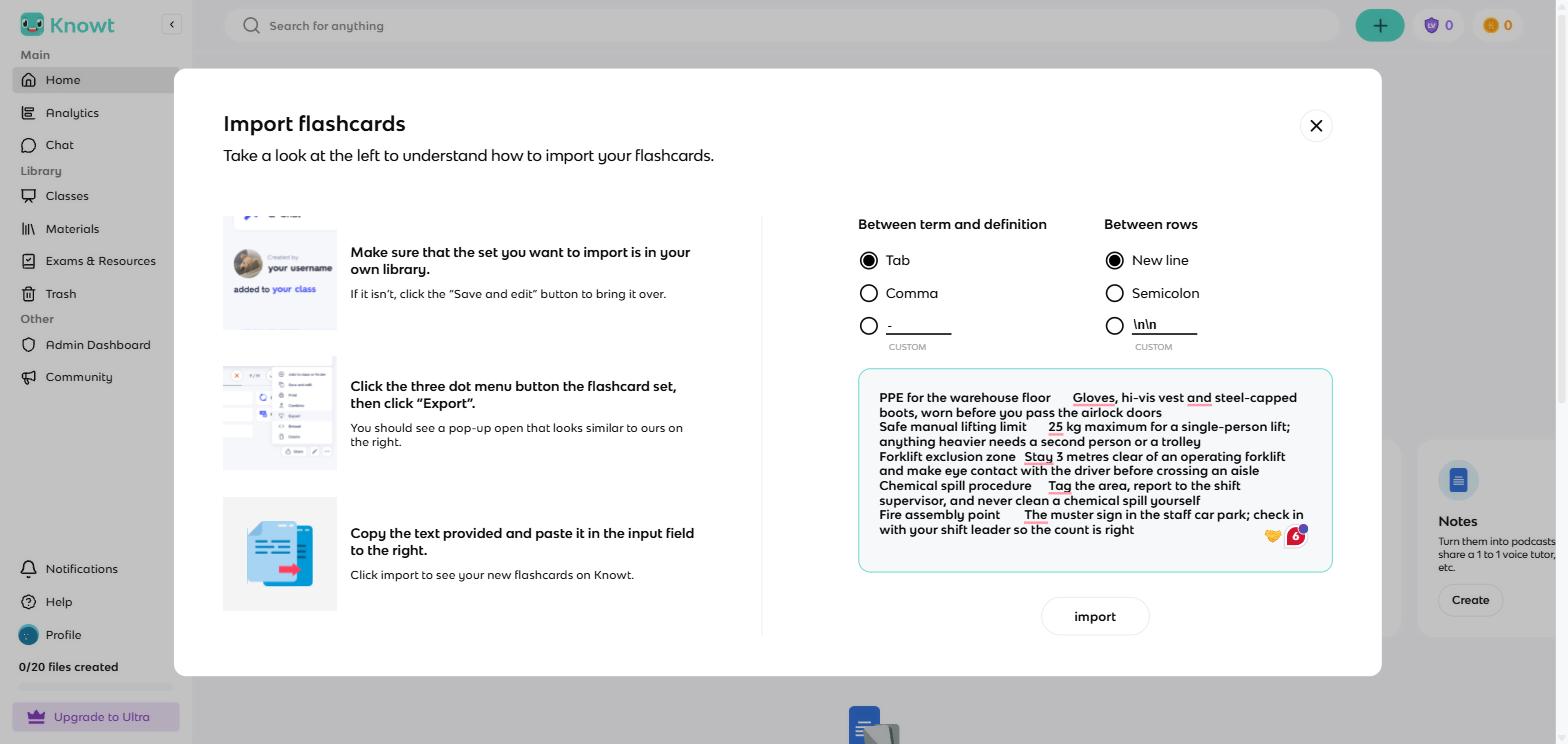Open Materials in the sidebar
The width and height of the screenshot is (1568, 744).
tap(96, 229)
